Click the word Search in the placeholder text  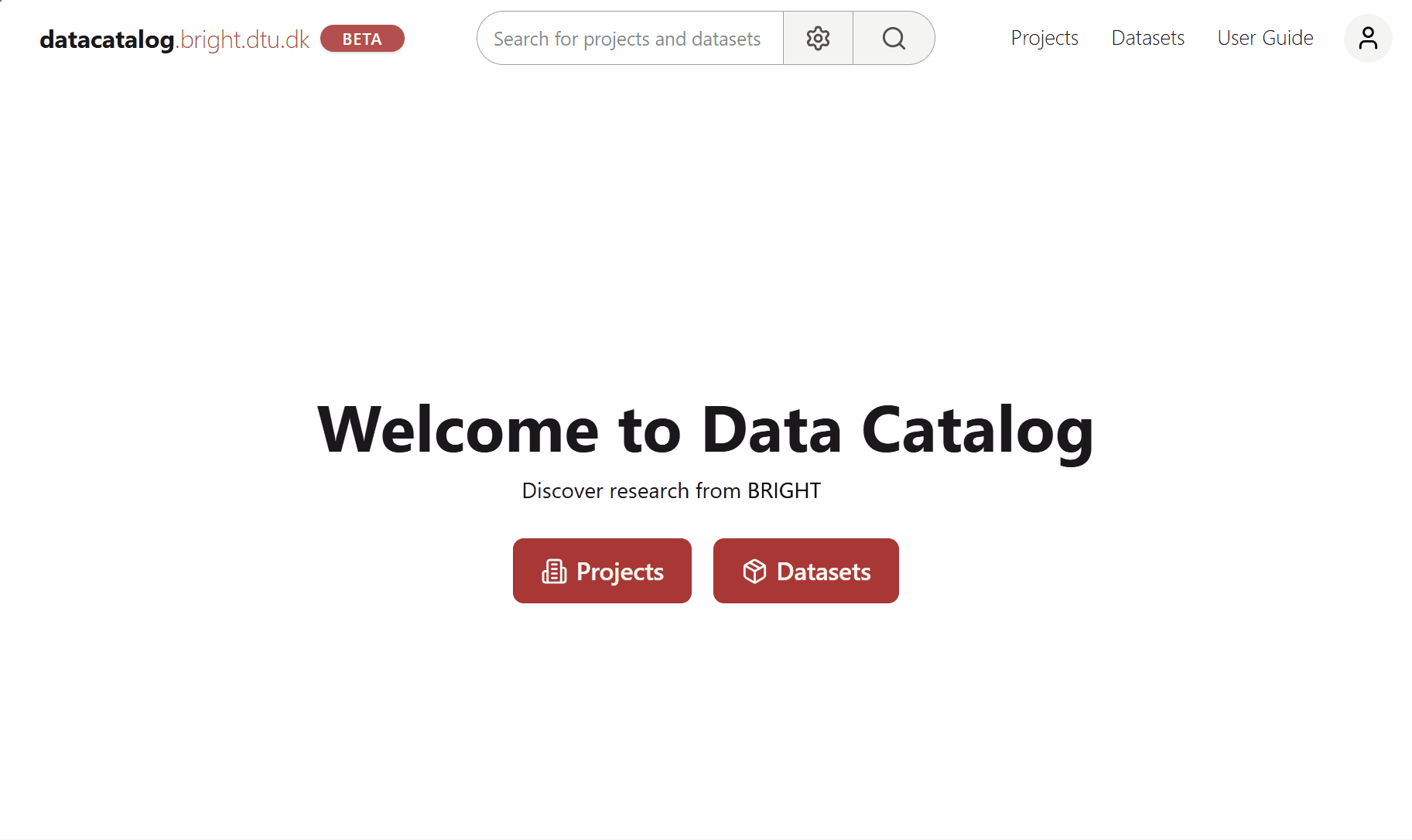[x=521, y=39]
